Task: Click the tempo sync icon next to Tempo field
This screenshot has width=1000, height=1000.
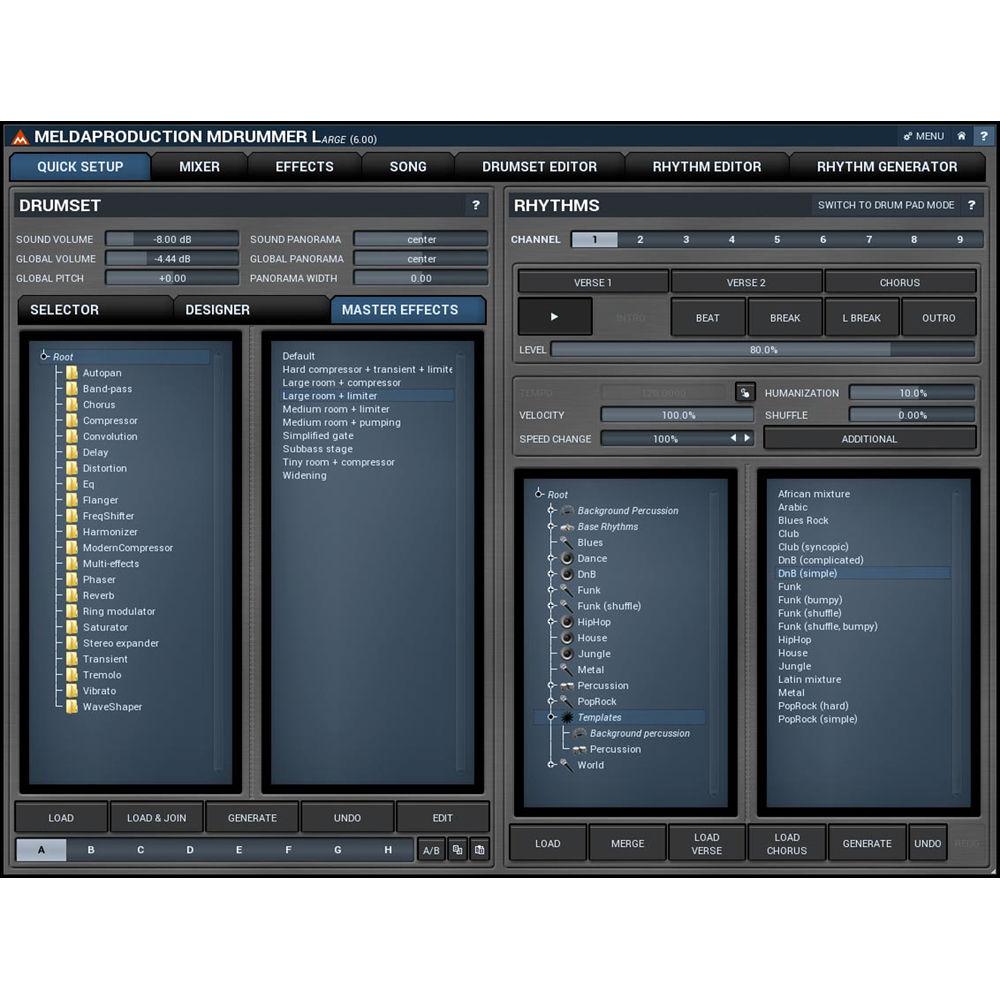Action: (x=743, y=392)
